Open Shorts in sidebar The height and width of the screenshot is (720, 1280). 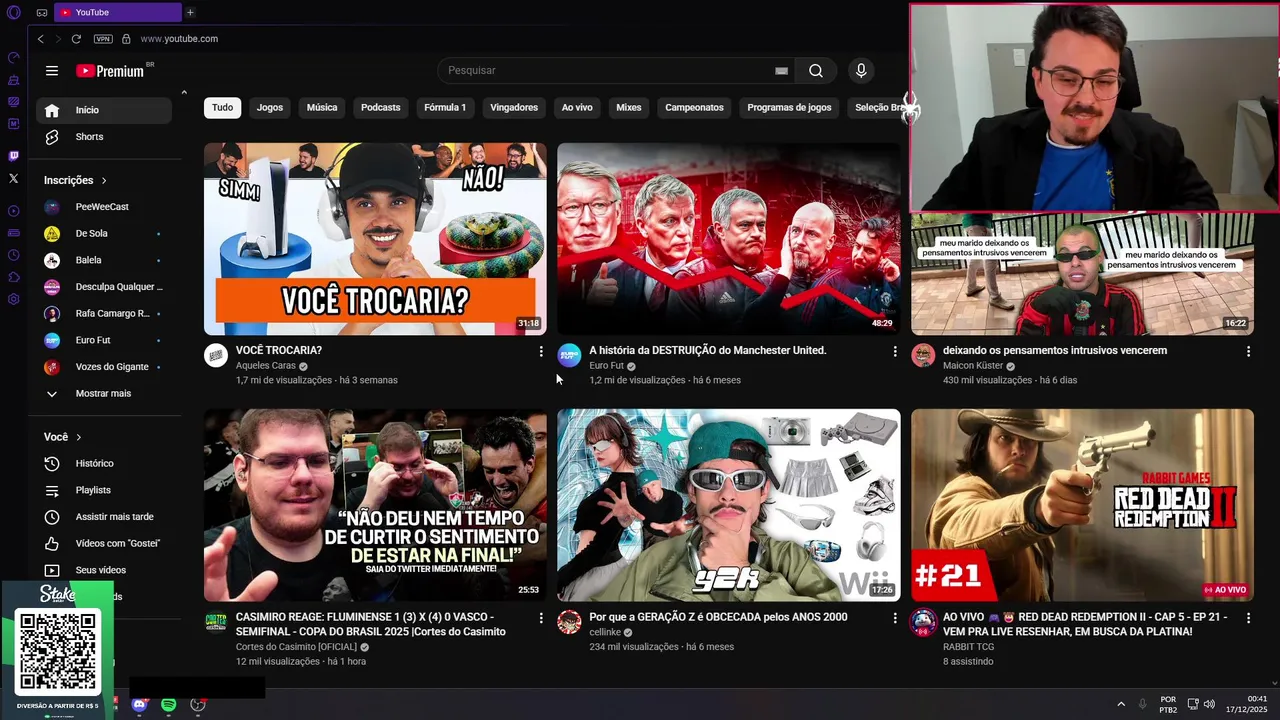click(104, 137)
